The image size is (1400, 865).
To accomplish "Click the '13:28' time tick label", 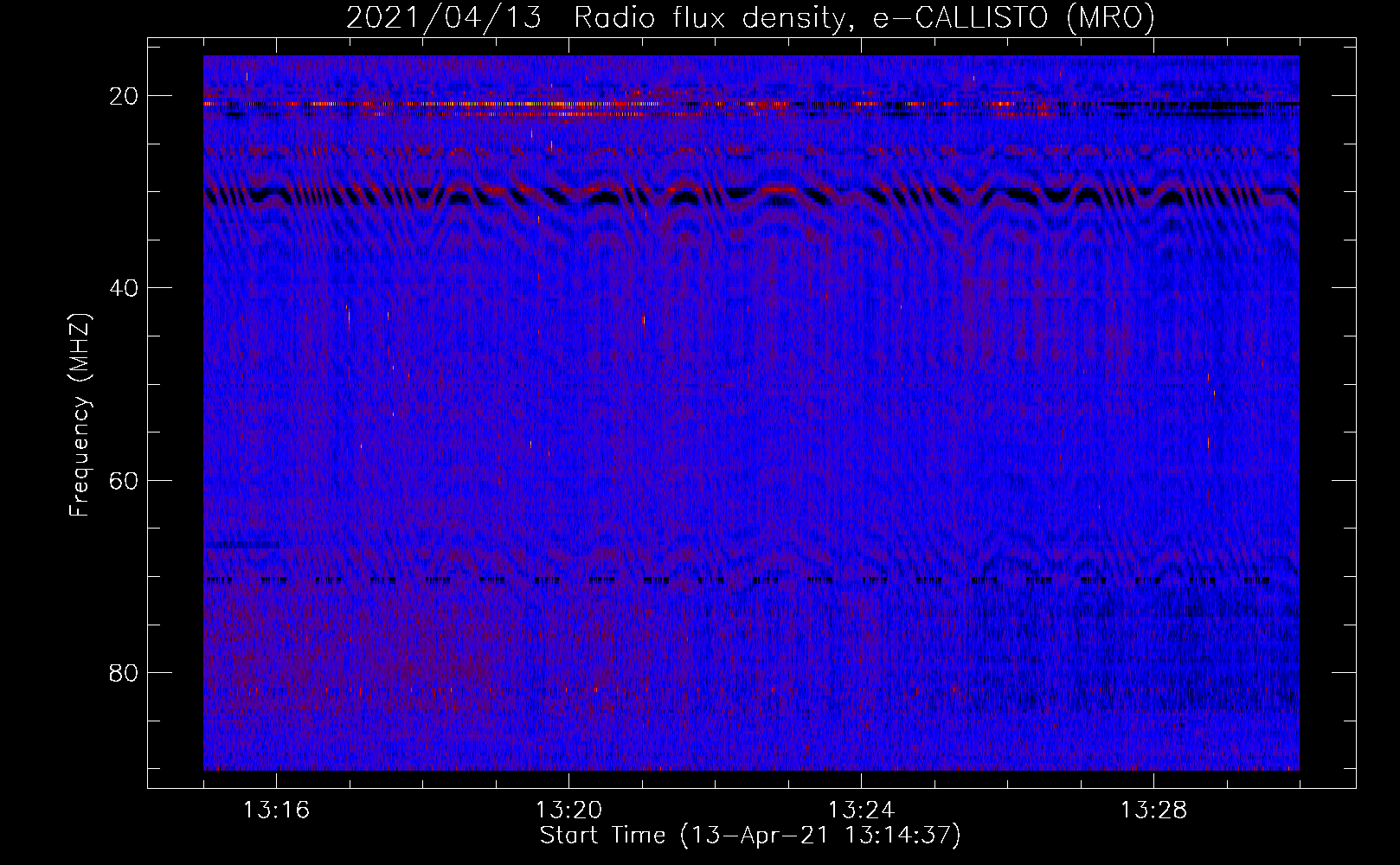I will coord(1153,811).
